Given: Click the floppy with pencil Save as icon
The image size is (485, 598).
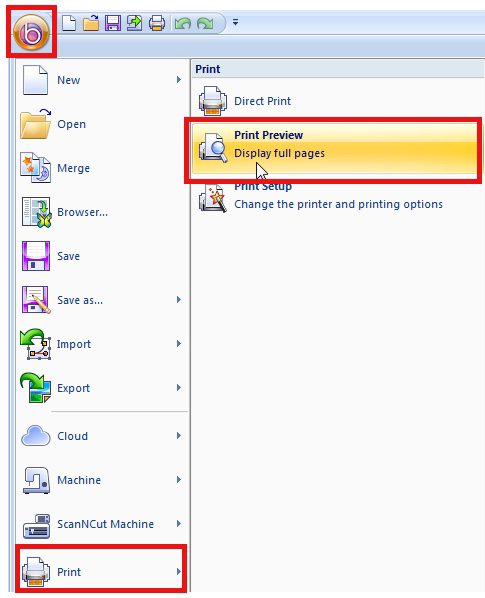Looking at the screenshot, I should click(36, 300).
